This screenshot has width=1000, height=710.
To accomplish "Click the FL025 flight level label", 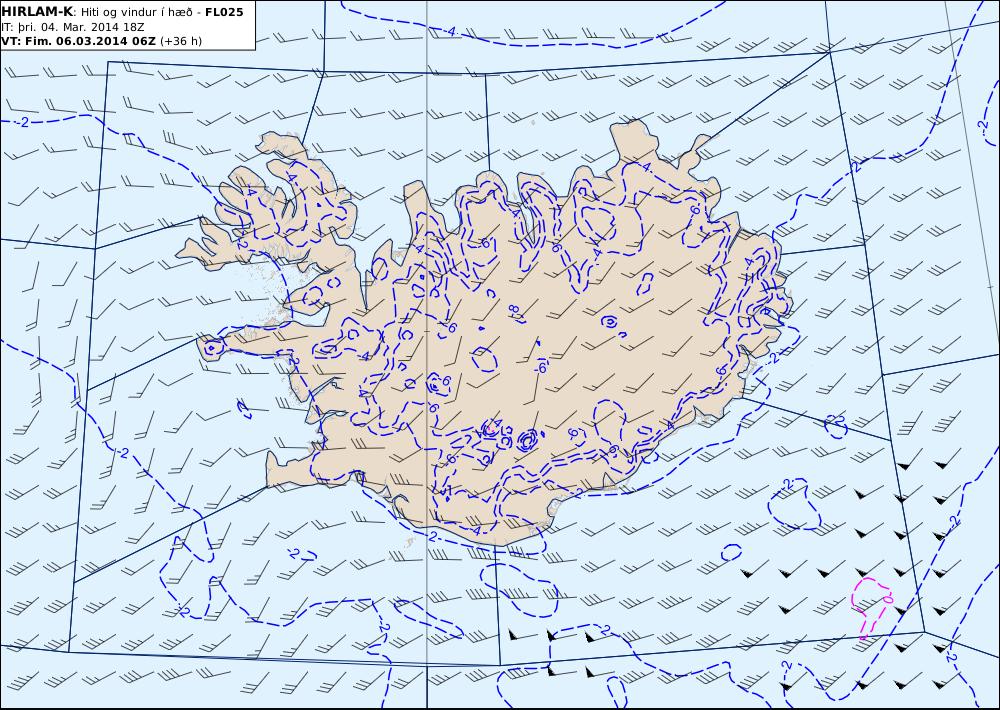I will pyautogui.click(x=224, y=12).
